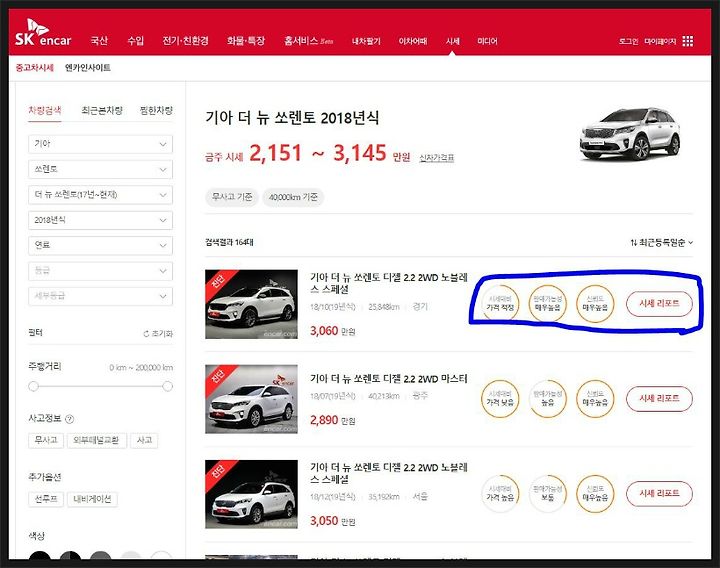Open the 시세 menu
720x568 pixels.
(453, 41)
